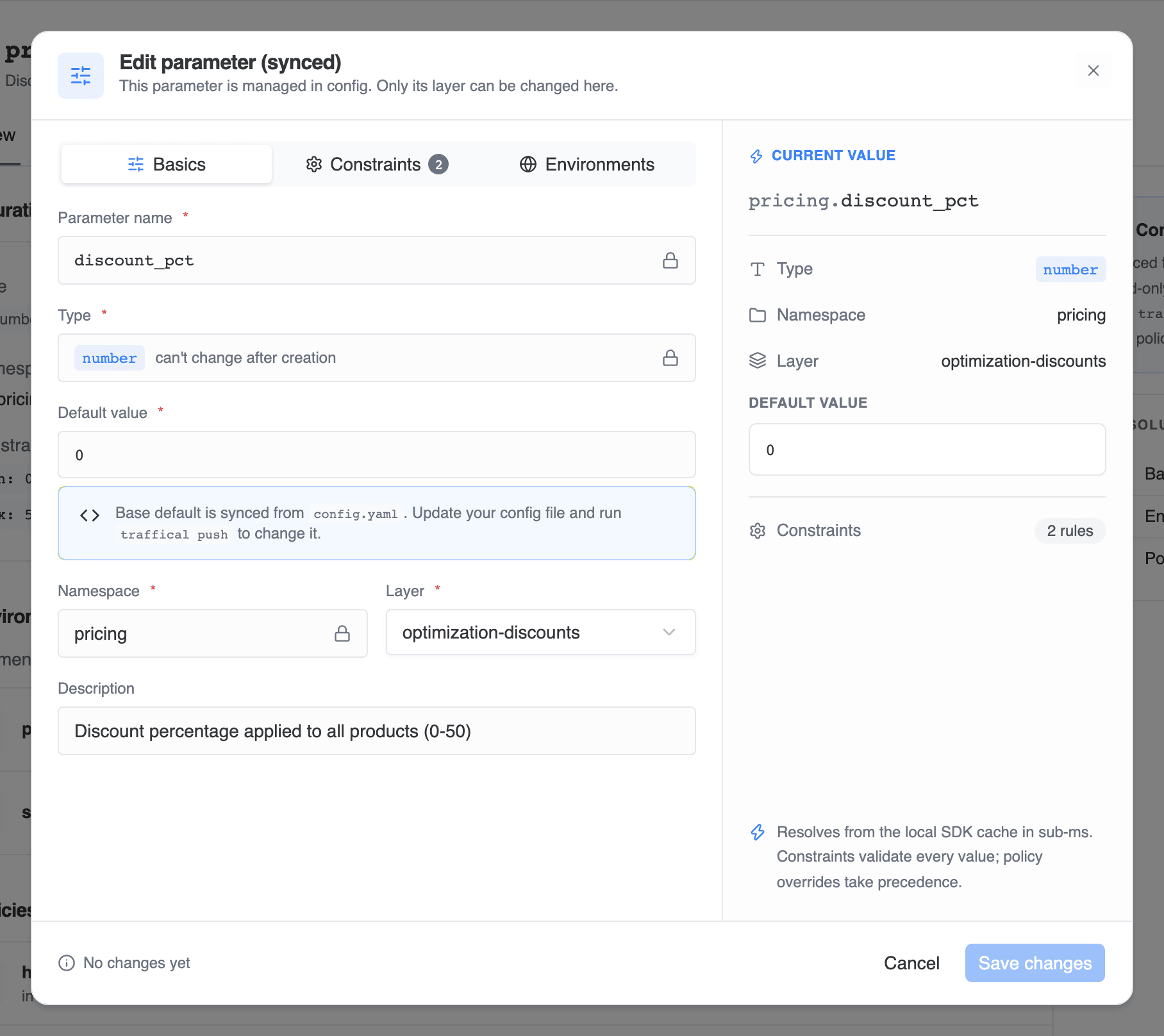The image size is (1164, 1036).
Task: Click the layers stack icon beside Layer
Action: [x=758, y=361]
